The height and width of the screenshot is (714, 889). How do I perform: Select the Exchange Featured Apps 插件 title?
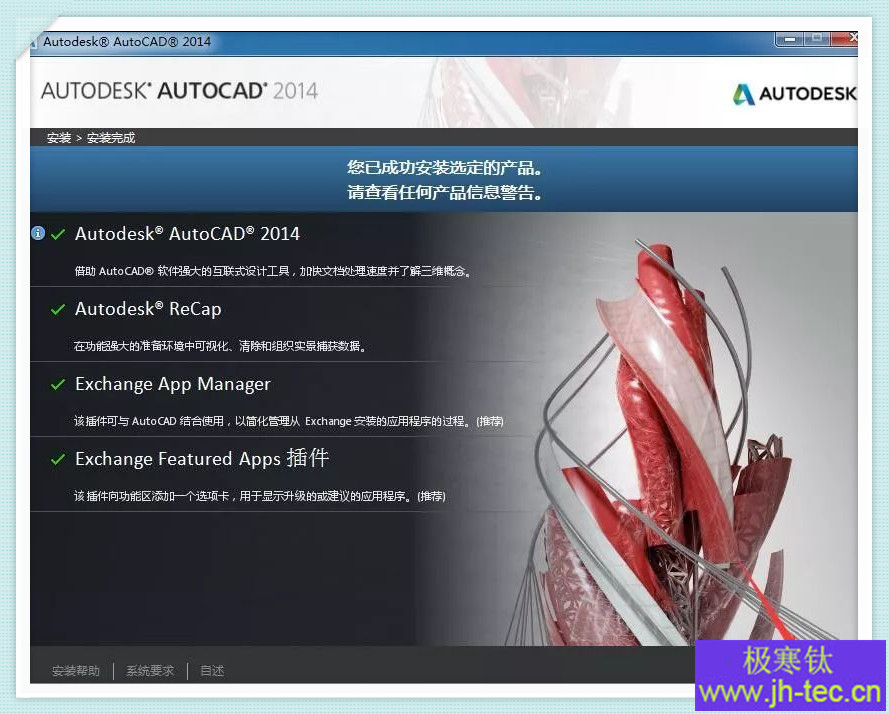pyautogui.click(x=202, y=458)
